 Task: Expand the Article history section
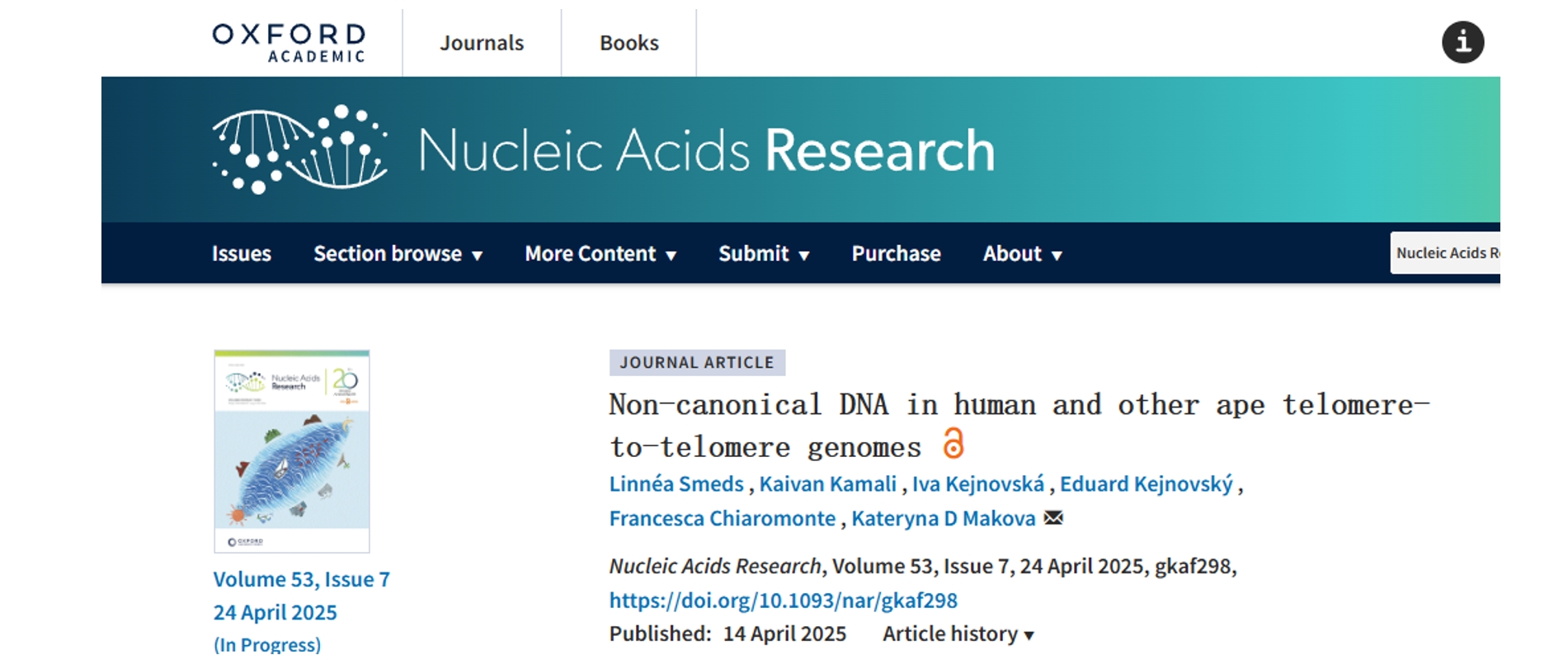pos(958,634)
